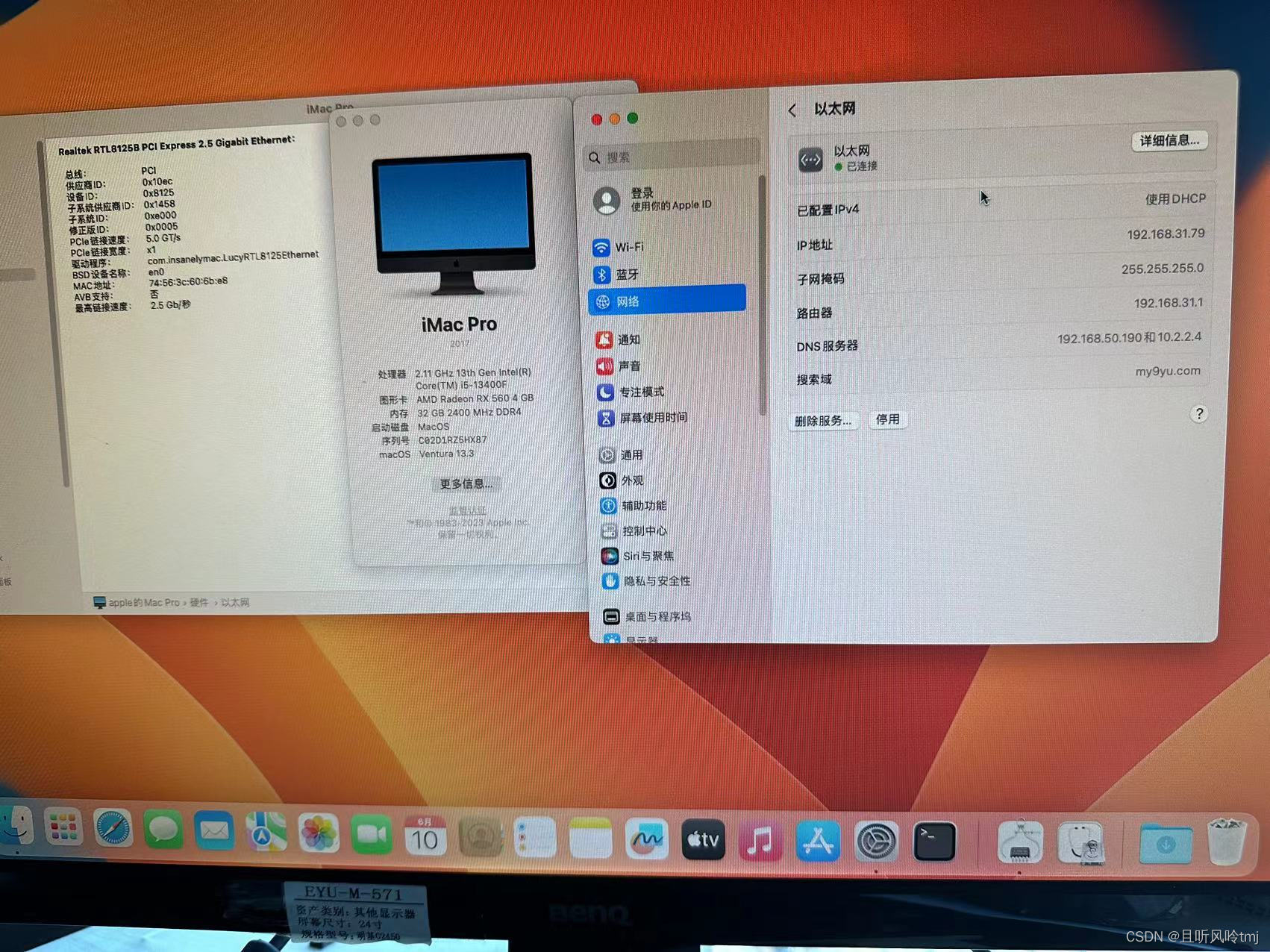Click search domain my9yu.com
Image resolution: width=1270 pixels, height=952 pixels.
tap(1168, 371)
